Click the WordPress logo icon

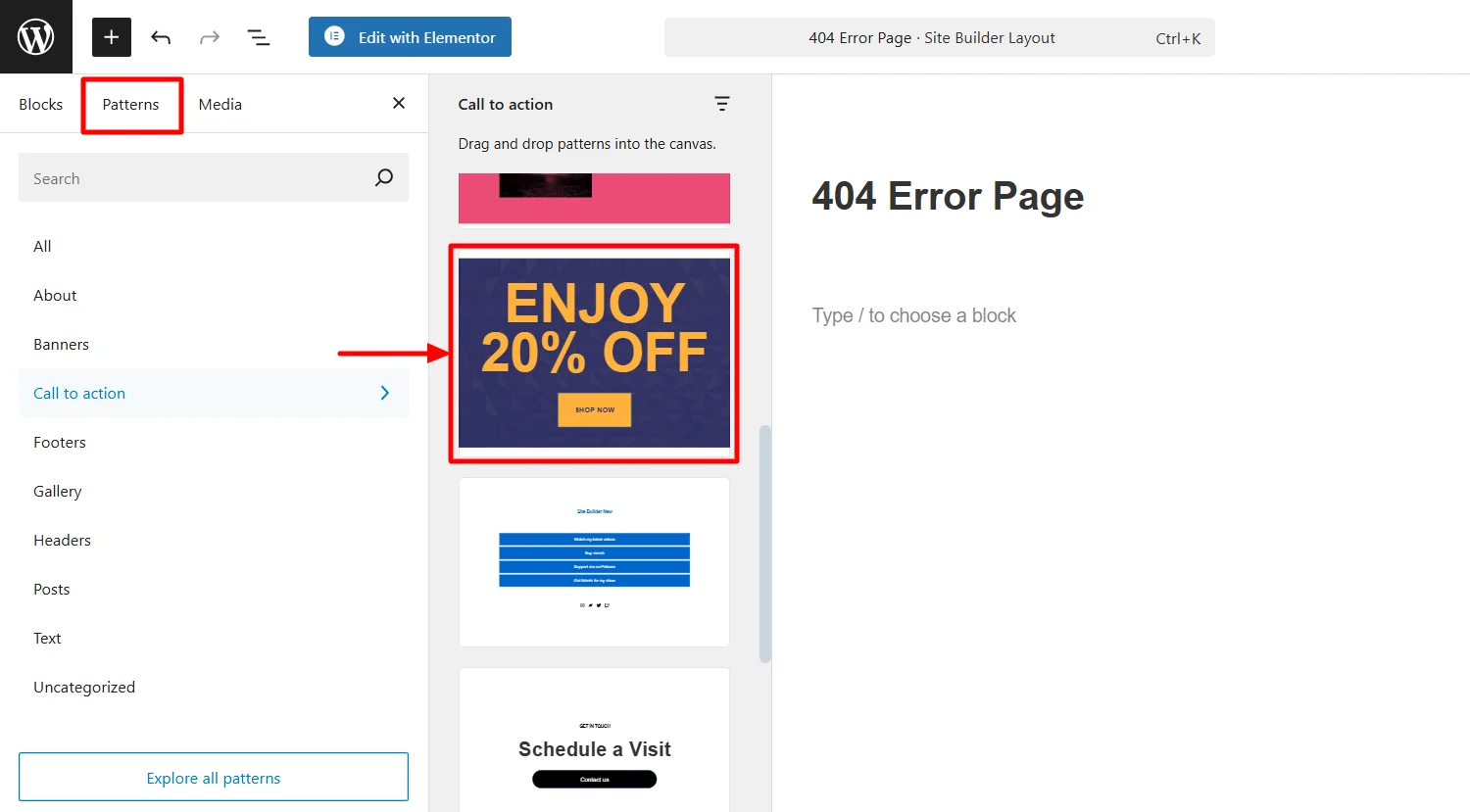(x=36, y=37)
